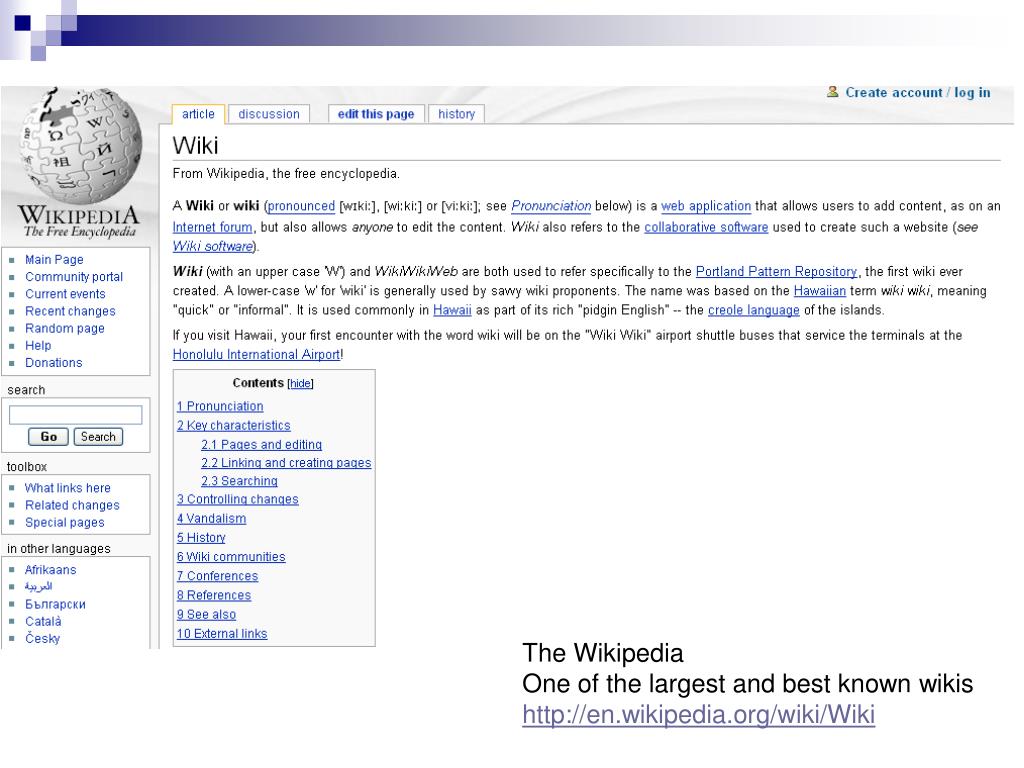Image resolution: width=1024 pixels, height=768 pixels.
Task: Switch to Česky language version
Action: click(x=42, y=639)
